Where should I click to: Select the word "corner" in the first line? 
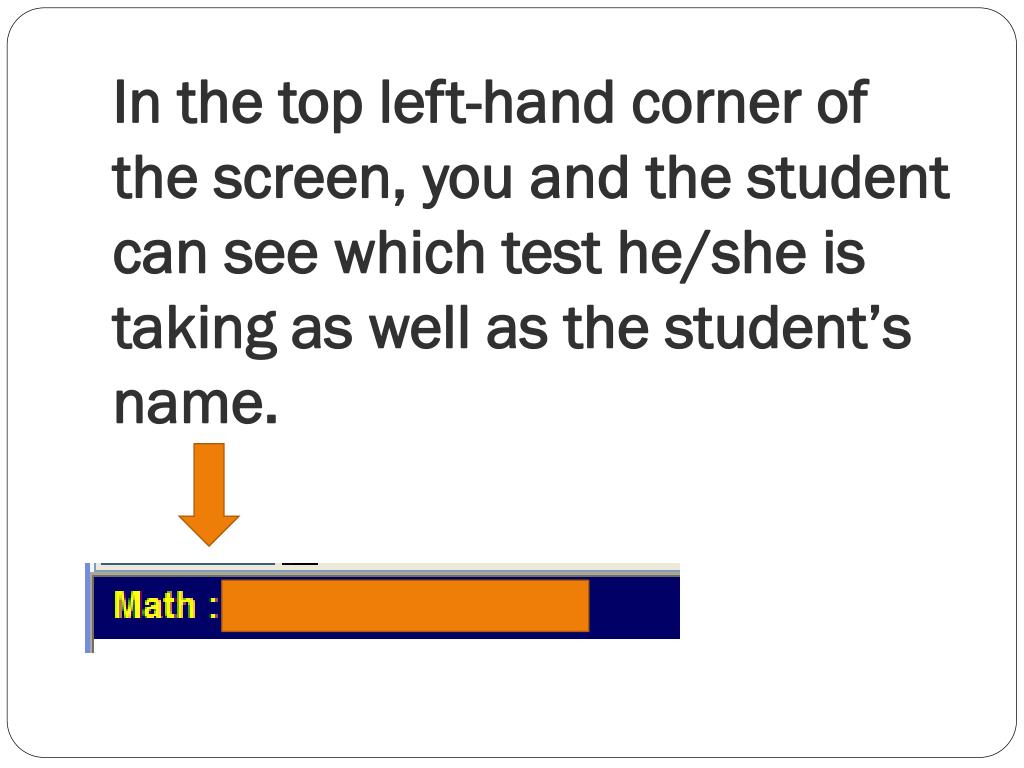click(x=716, y=104)
